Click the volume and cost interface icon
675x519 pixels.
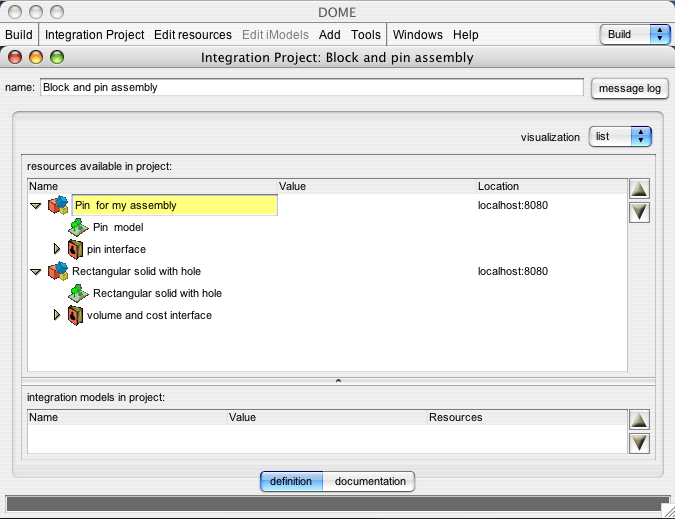coord(75,315)
